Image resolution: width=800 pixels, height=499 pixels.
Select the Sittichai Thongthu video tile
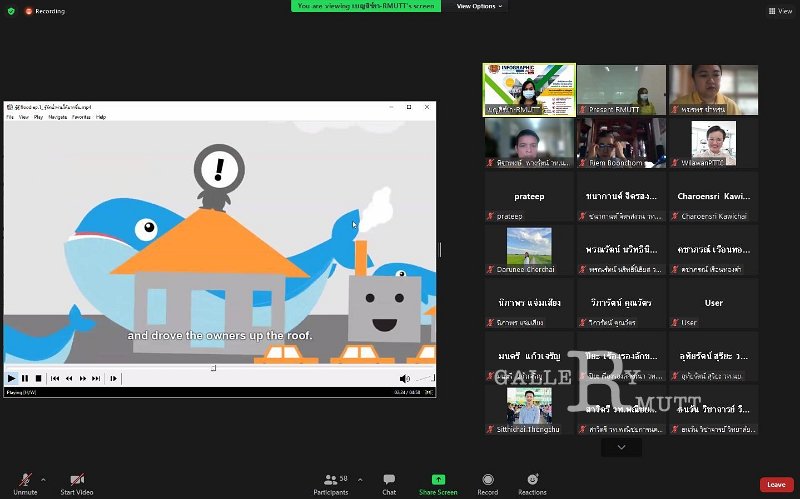click(x=529, y=410)
